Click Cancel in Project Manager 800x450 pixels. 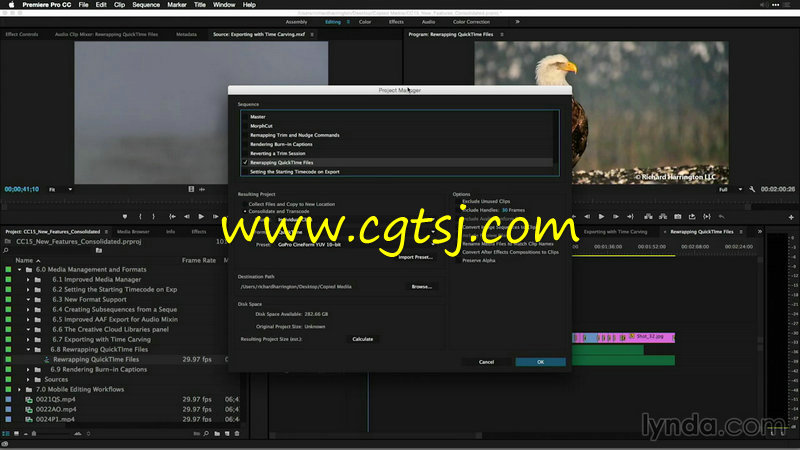point(486,362)
